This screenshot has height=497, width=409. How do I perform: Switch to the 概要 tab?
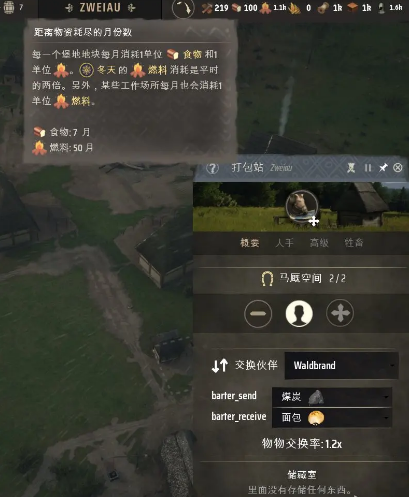[250, 243]
